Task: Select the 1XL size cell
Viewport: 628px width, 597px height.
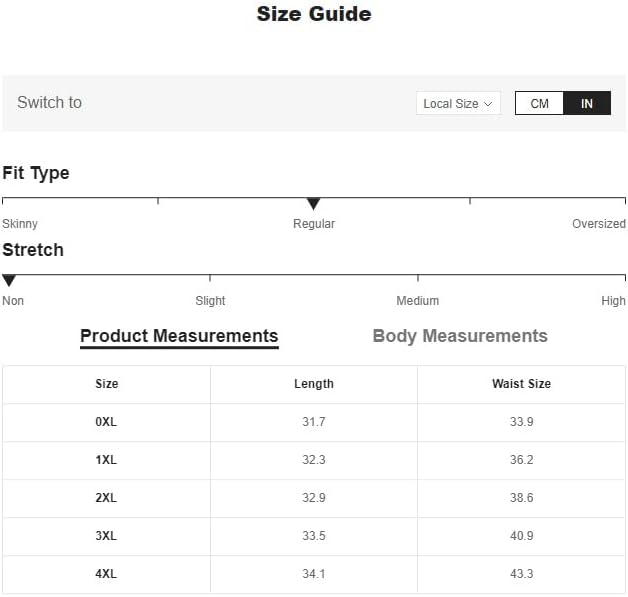Action: (106, 460)
